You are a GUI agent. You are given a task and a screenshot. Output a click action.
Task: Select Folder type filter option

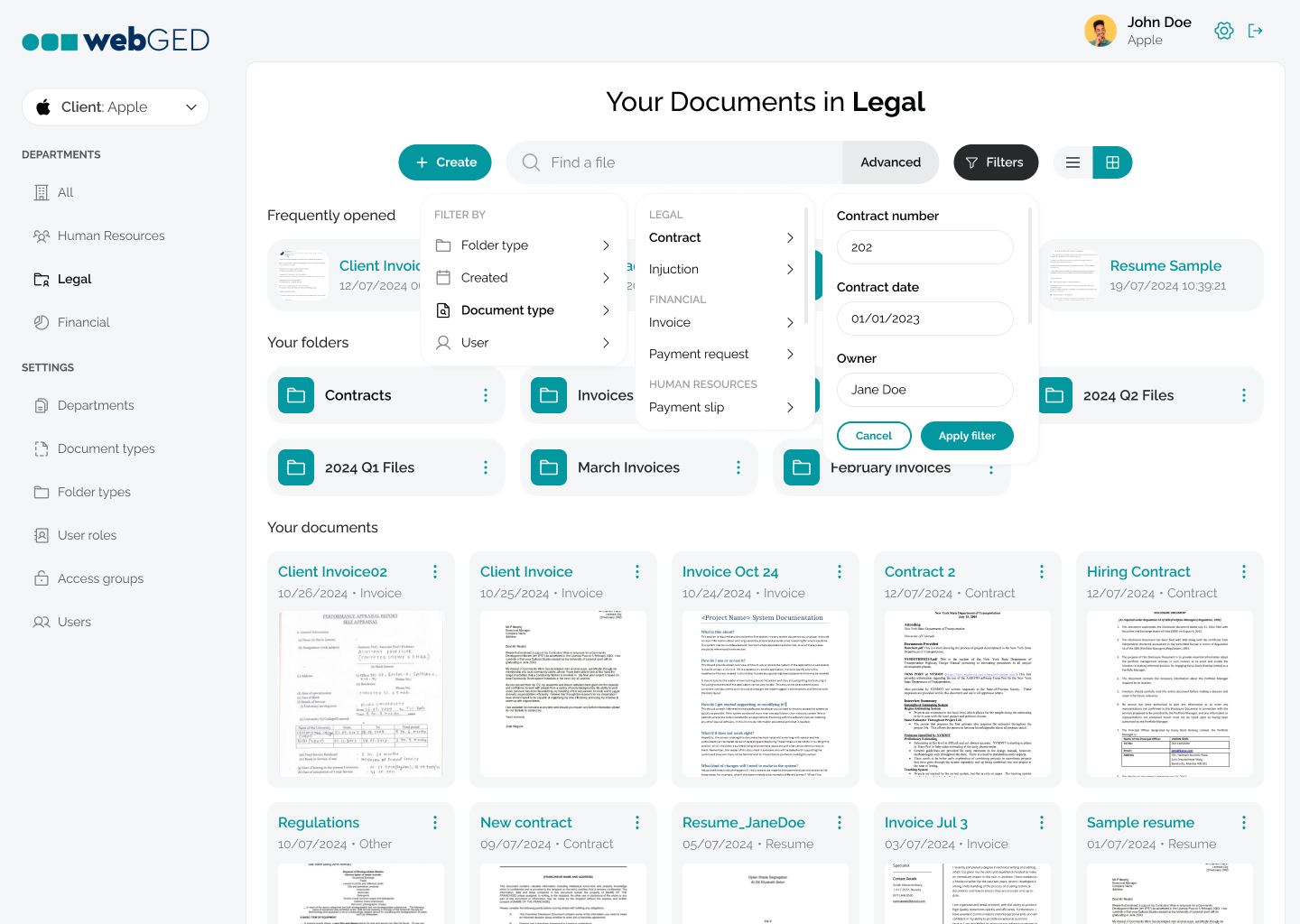pos(524,245)
